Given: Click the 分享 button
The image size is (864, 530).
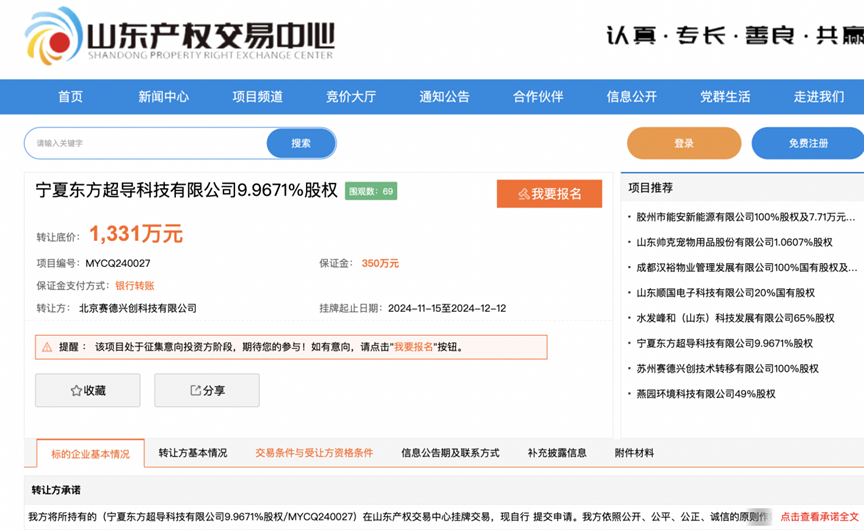Looking at the screenshot, I should (x=207, y=391).
